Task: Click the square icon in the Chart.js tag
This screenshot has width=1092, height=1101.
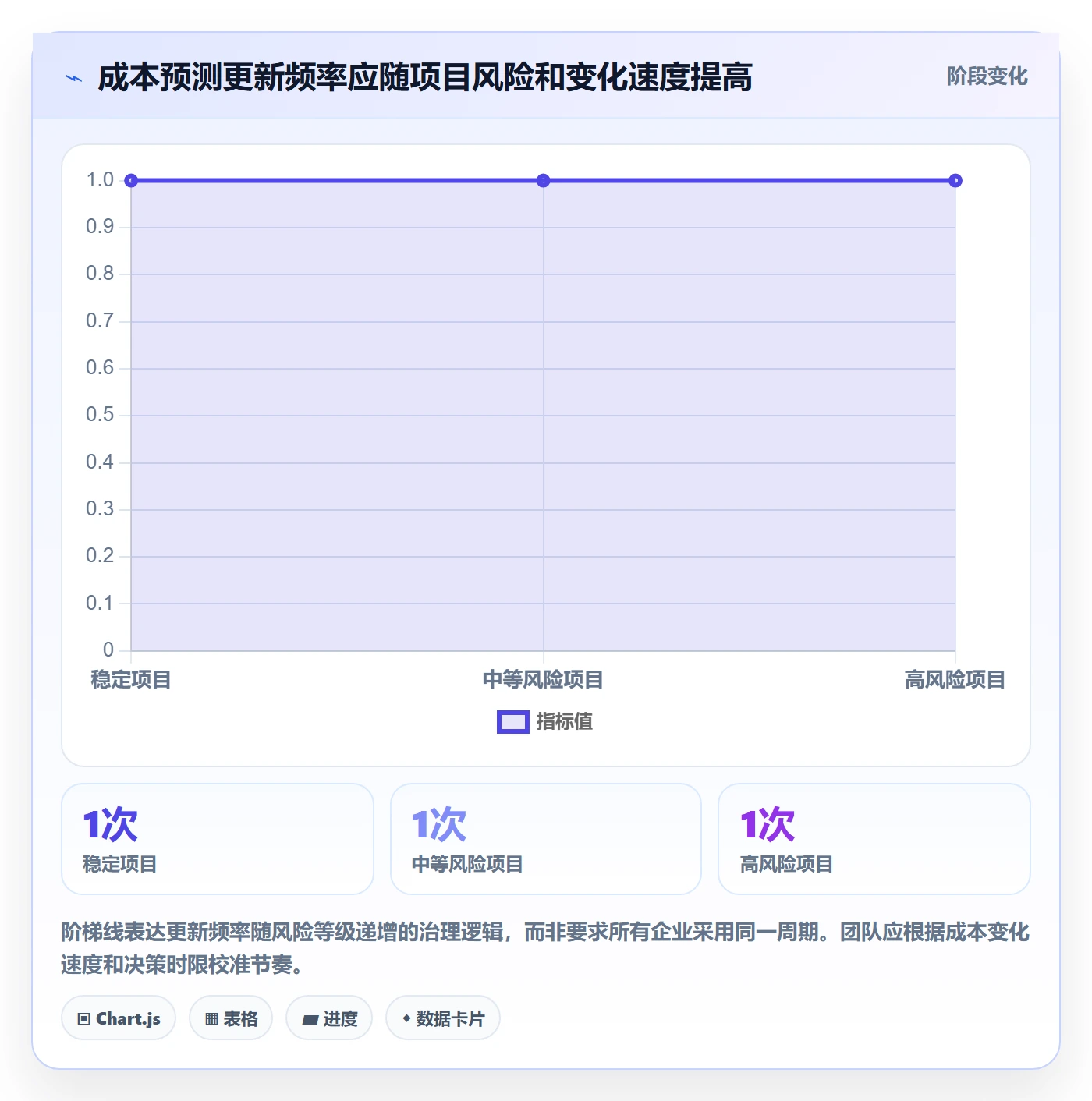Action: (x=84, y=1019)
